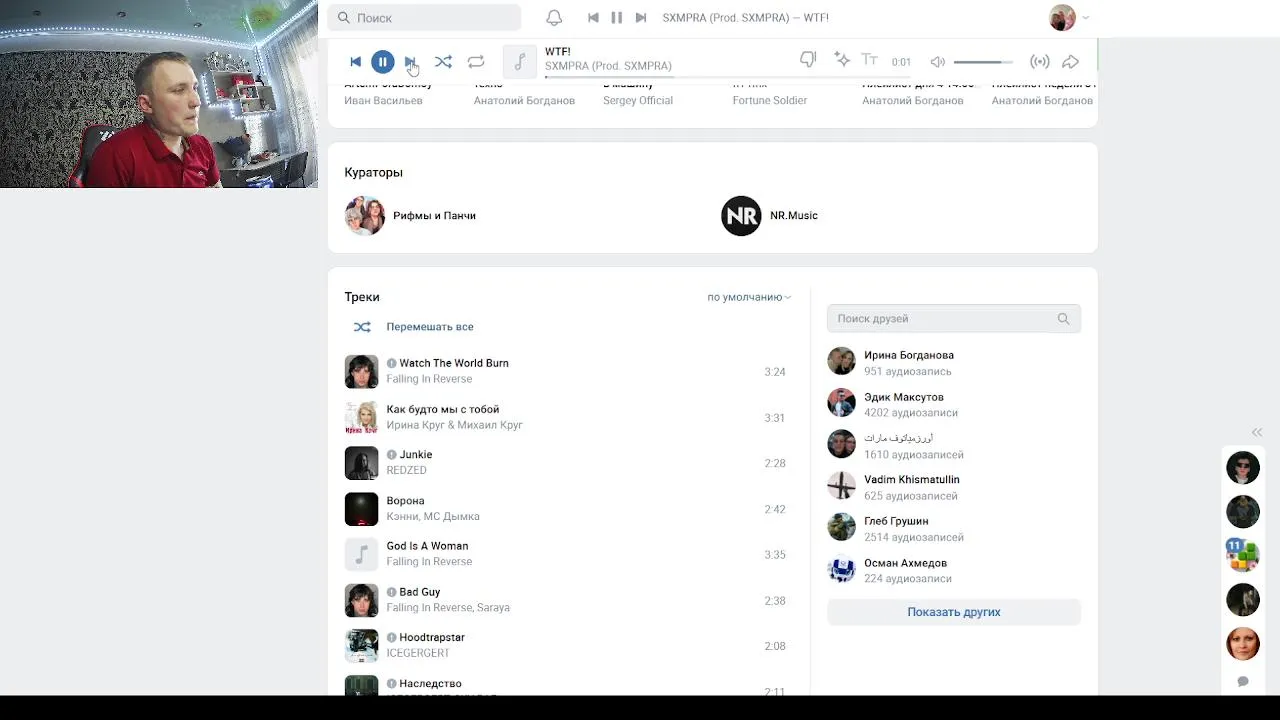Open the new message bubble icon
1280x720 pixels.
(x=1243, y=681)
